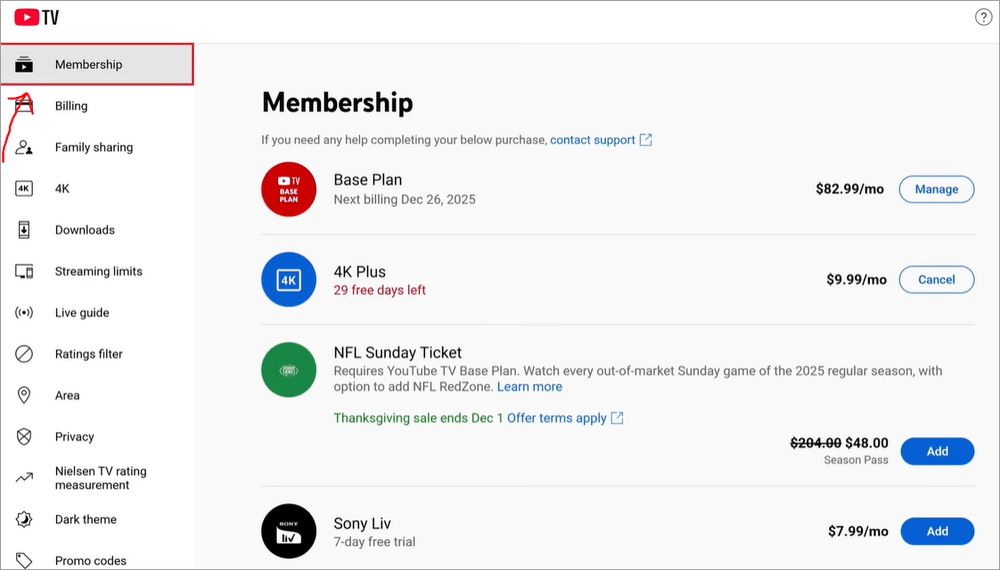Add the NFL Sunday Ticket season pass
The image size is (1000, 570).
tap(937, 451)
